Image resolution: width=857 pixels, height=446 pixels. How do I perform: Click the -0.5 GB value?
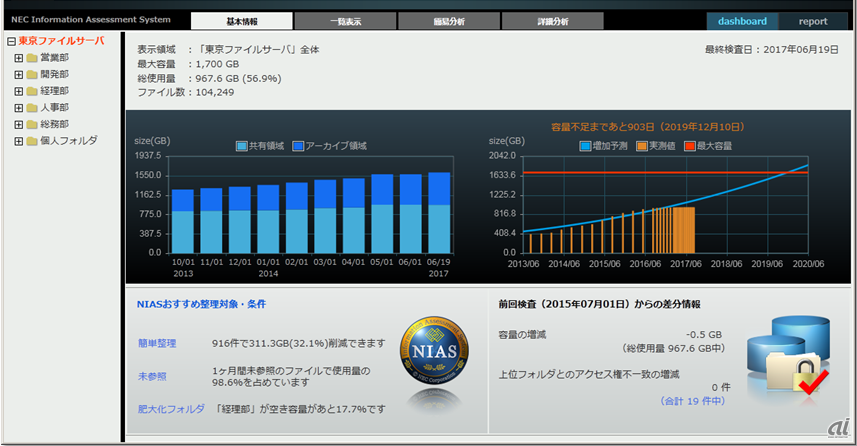click(x=704, y=334)
